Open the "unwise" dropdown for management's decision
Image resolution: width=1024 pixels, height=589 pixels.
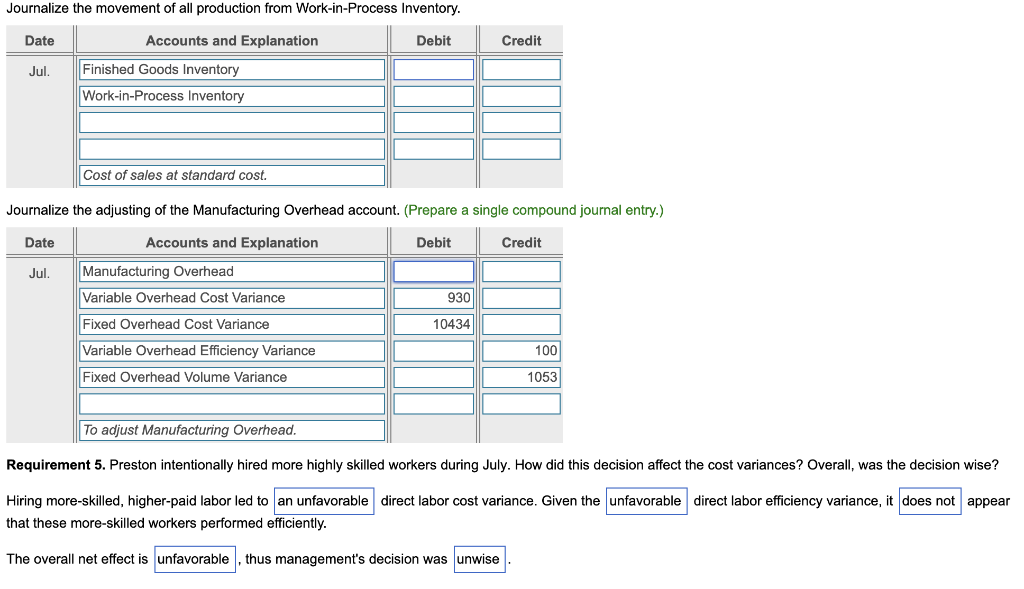(x=479, y=559)
